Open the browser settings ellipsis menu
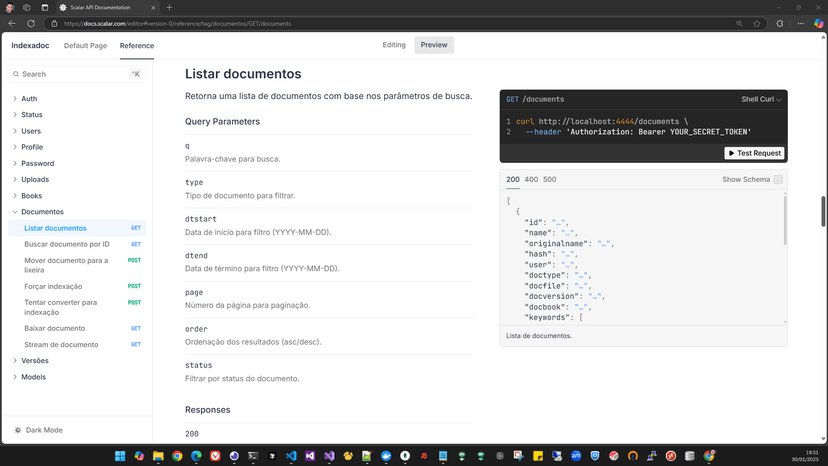The height and width of the screenshot is (466, 828). point(801,23)
